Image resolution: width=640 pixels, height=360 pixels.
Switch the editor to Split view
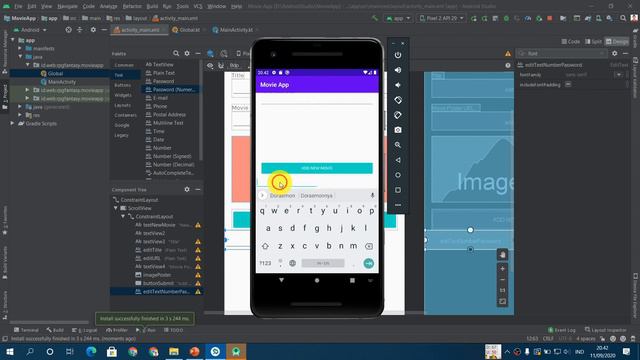pyautogui.click(x=593, y=42)
